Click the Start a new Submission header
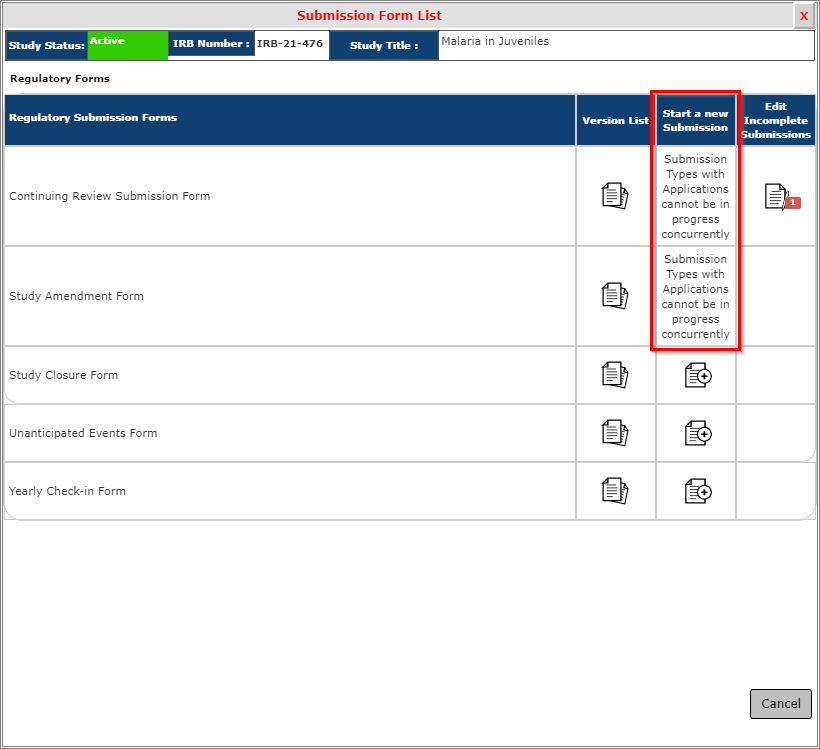This screenshot has height=749, width=820. (x=696, y=120)
